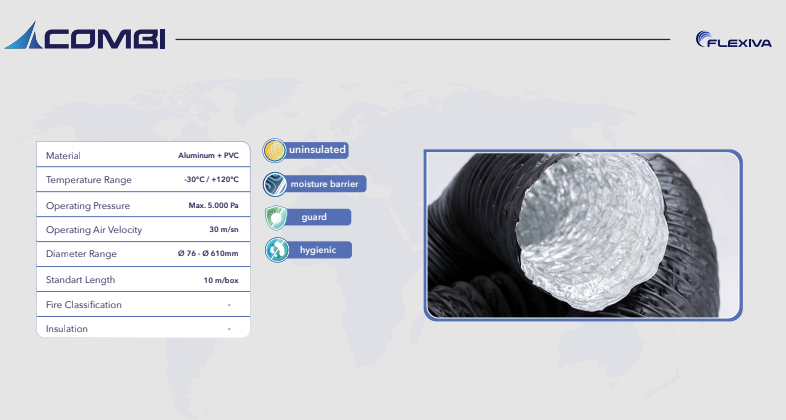The width and height of the screenshot is (786, 420).
Task: Select the 'guard' badge label
Action: [314, 217]
